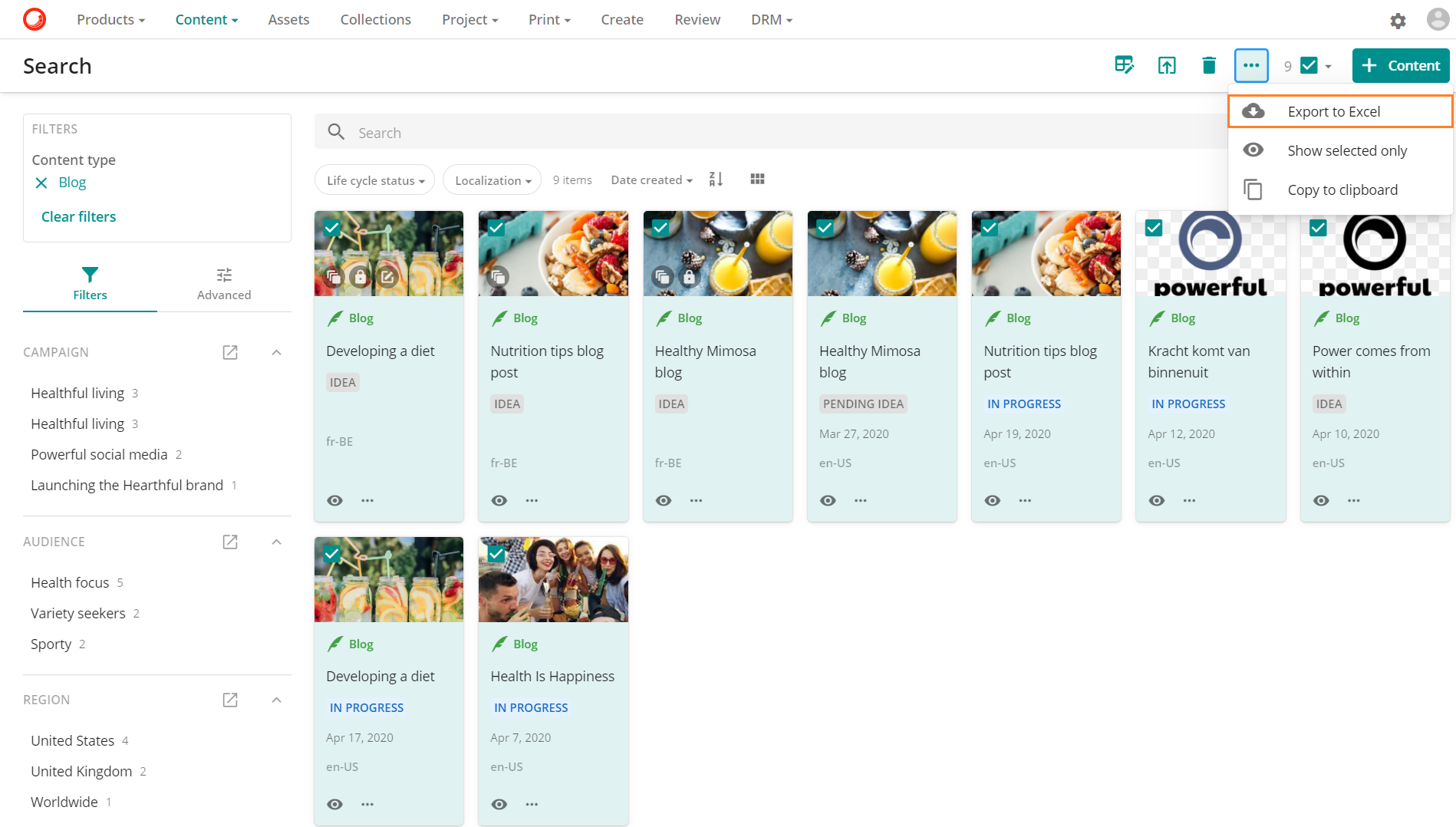Open the Localization filter dropdown
The image size is (1456, 827).
coord(491,180)
